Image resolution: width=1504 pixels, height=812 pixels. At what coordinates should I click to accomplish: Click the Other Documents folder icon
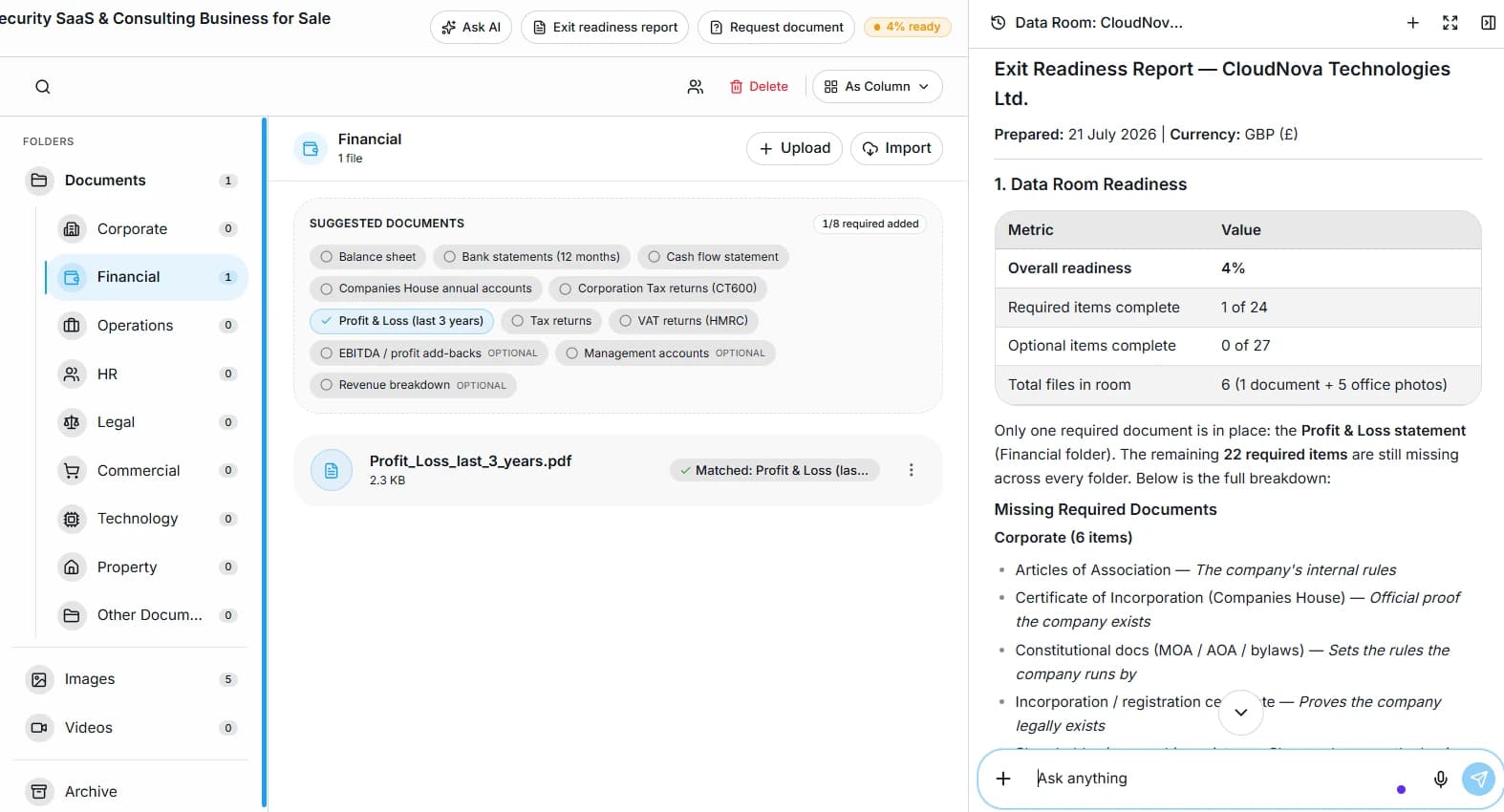pos(72,615)
